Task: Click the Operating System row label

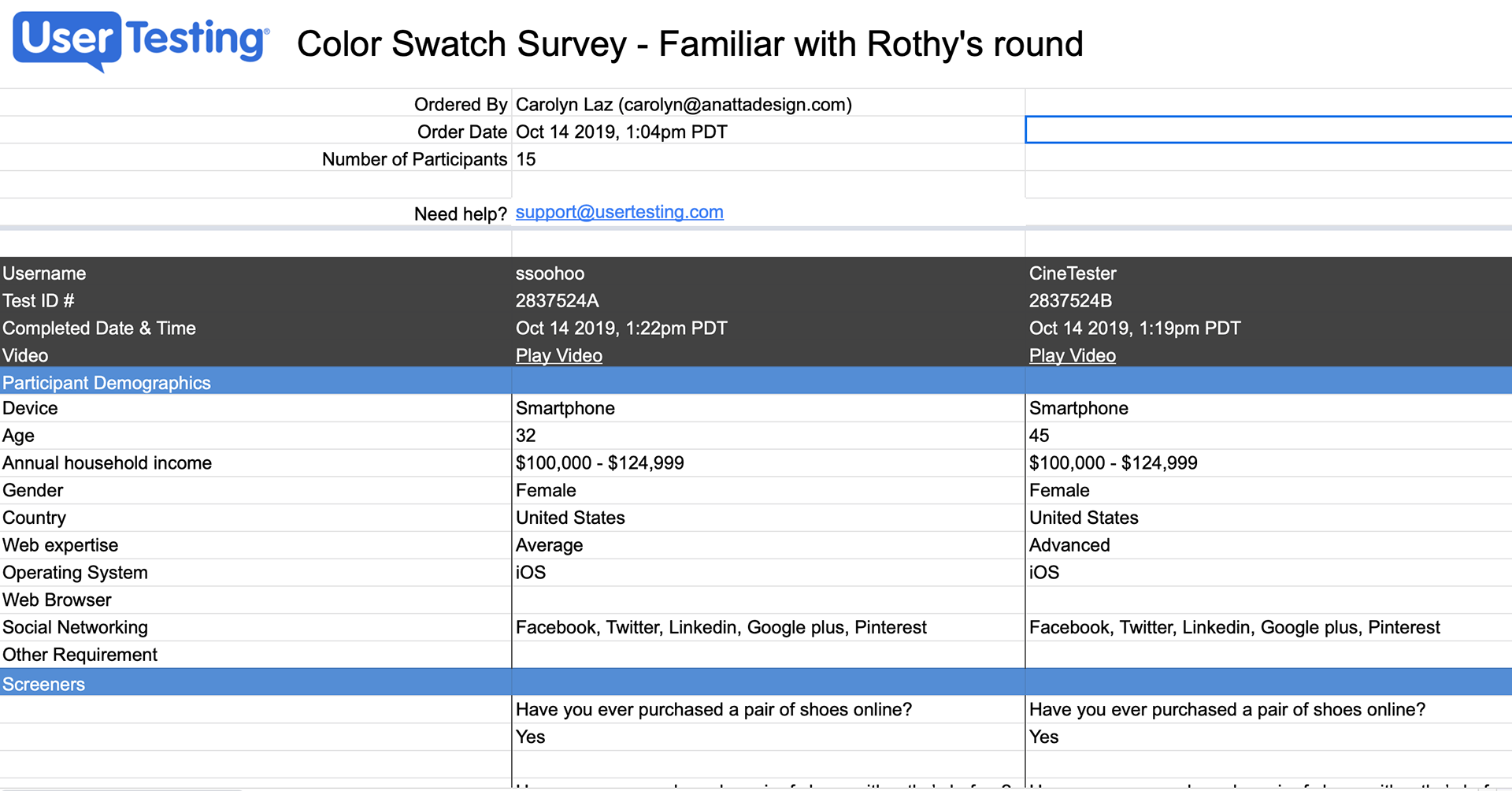Action: coord(75,573)
